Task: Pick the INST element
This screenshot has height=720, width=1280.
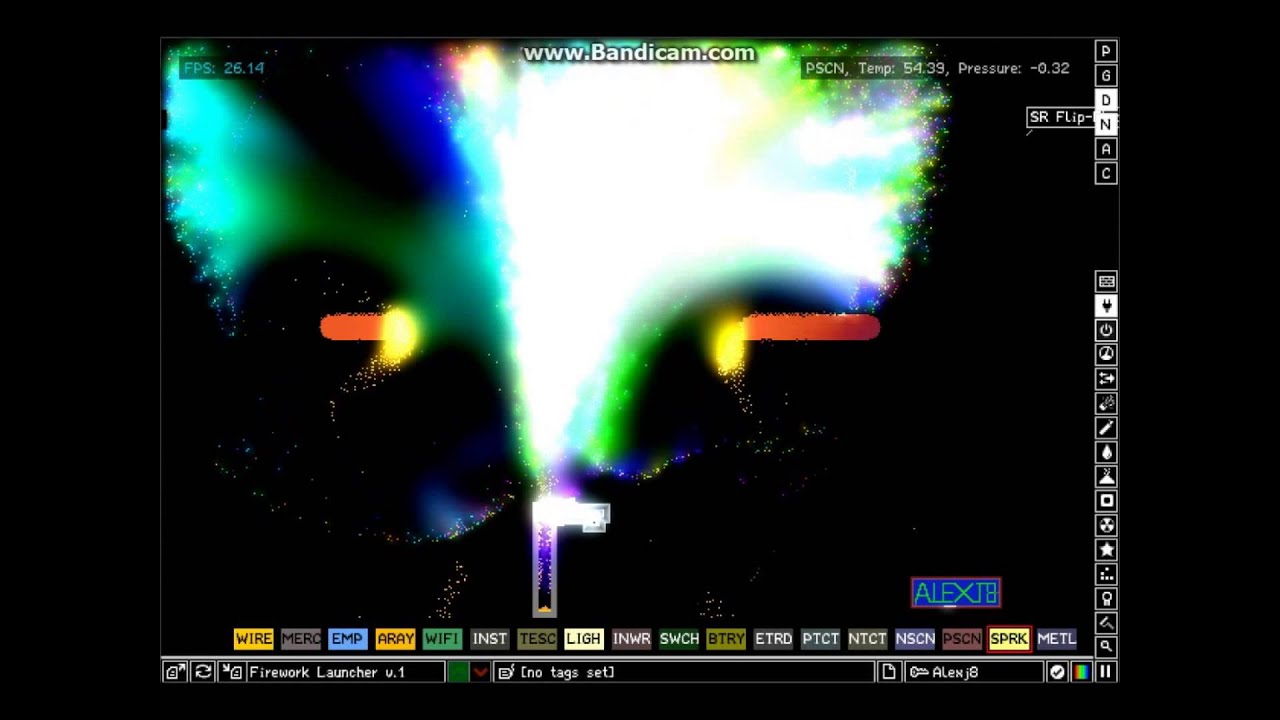Action: click(490, 638)
